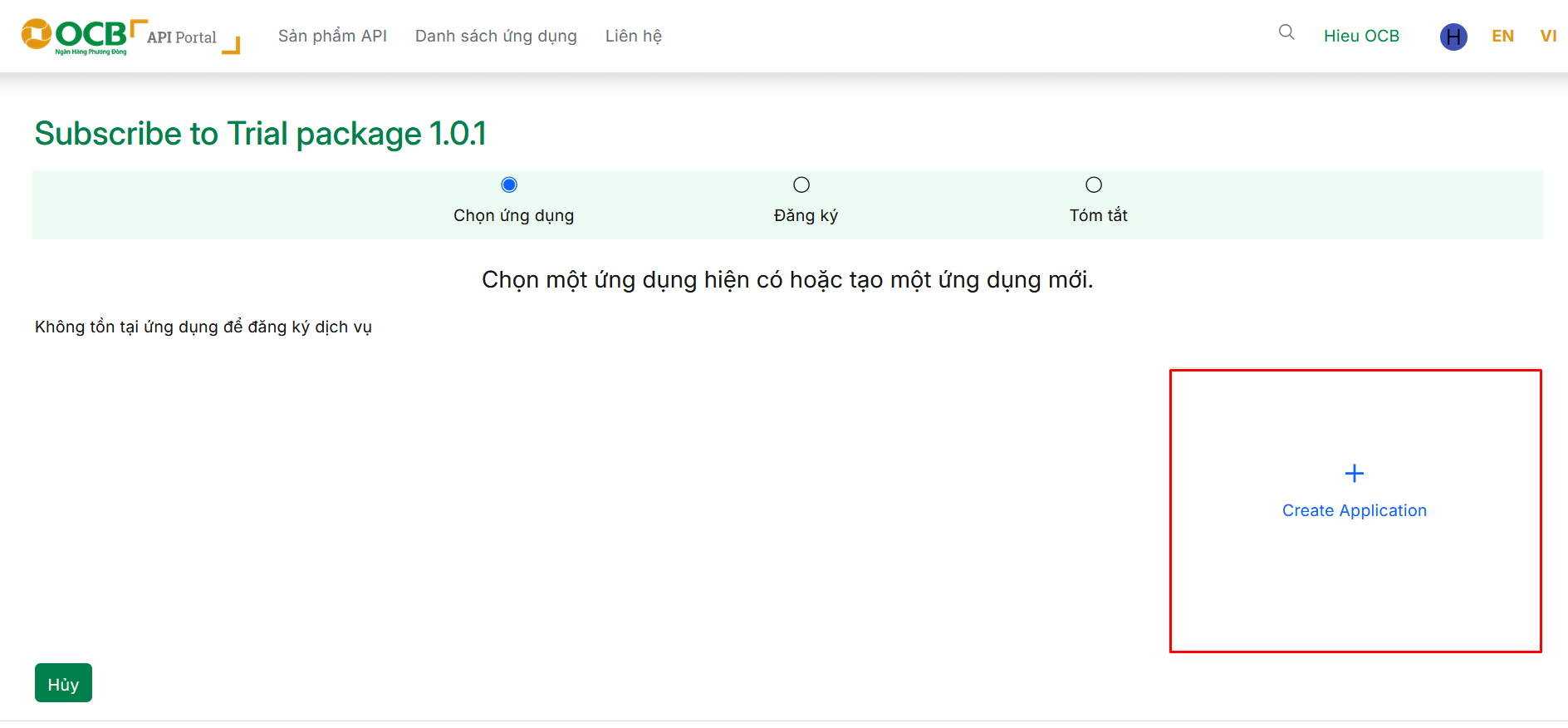Click the Chọn ứng dụng step label
This screenshot has width=1568, height=728.
[513, 215]
